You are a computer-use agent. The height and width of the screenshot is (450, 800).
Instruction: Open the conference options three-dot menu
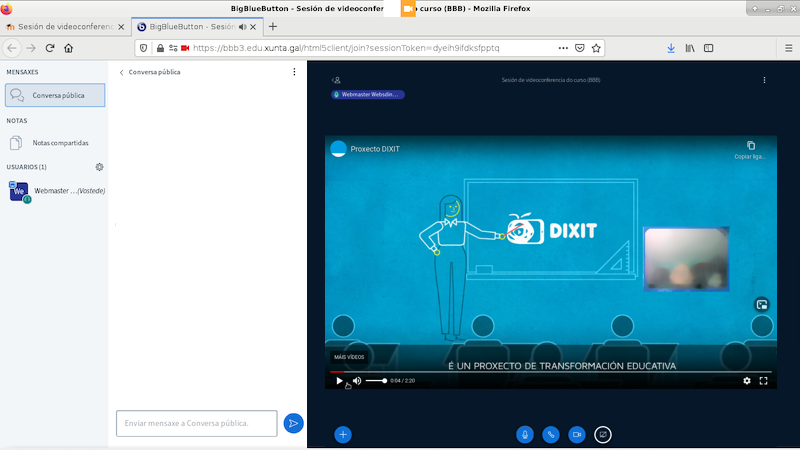pos(764,80)
